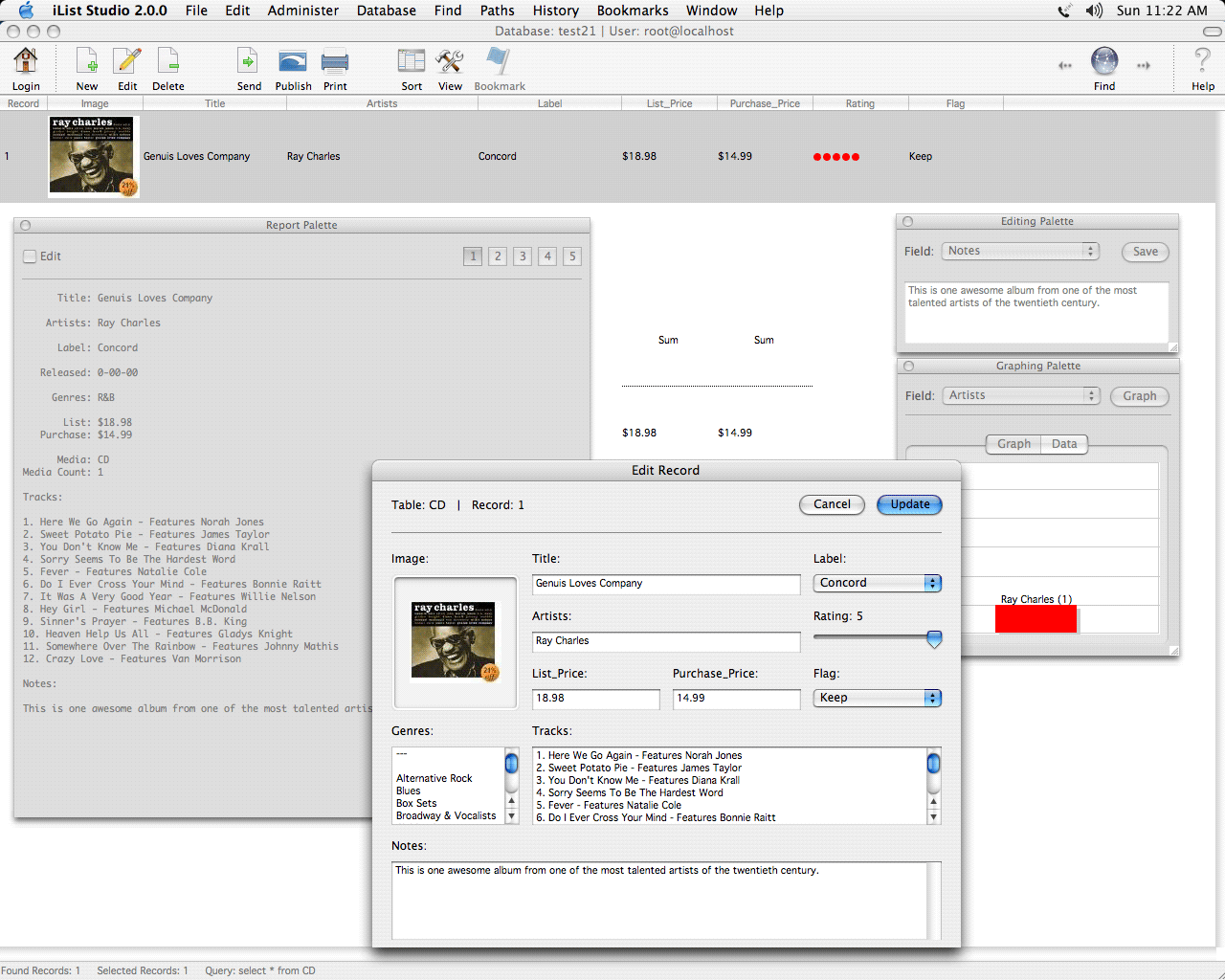The image size is (1225, 980).
Task: Enable the Edit checkbox in Report Palette
Action: (30, 256)
